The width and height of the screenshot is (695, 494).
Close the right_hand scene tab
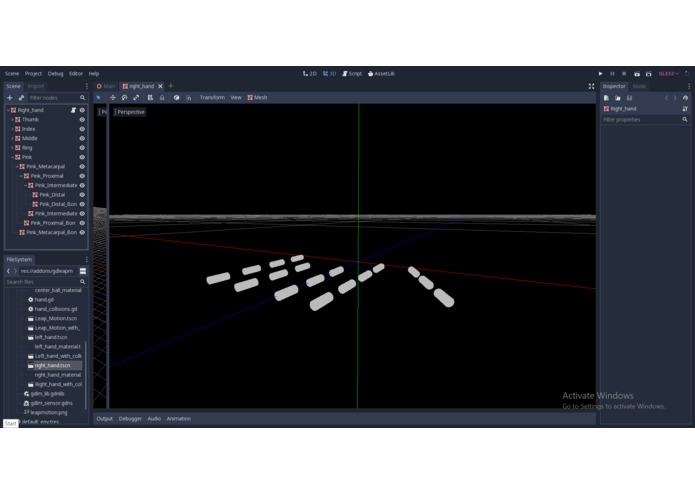coord(160,86)
